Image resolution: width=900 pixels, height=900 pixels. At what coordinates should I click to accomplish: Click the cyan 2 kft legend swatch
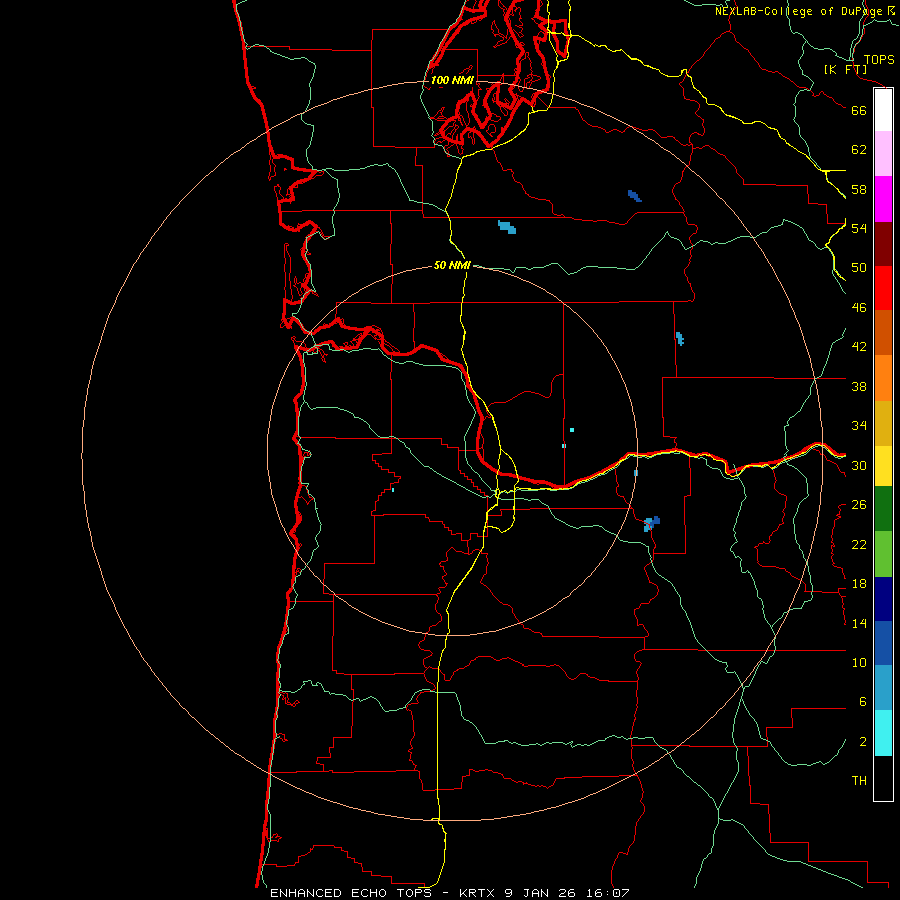point(883,733)
